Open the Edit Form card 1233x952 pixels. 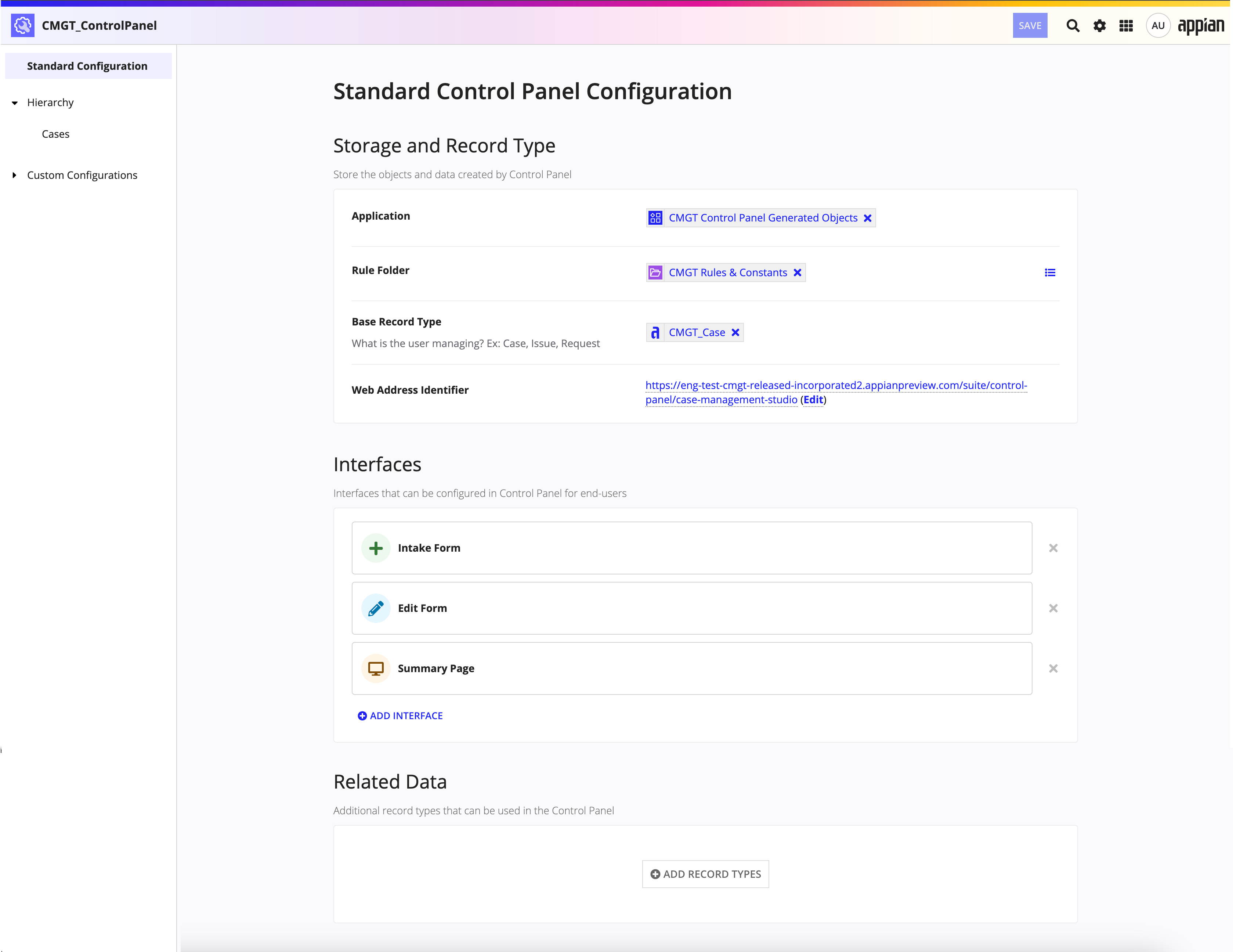pyautogui.click(x=691, y=608)
